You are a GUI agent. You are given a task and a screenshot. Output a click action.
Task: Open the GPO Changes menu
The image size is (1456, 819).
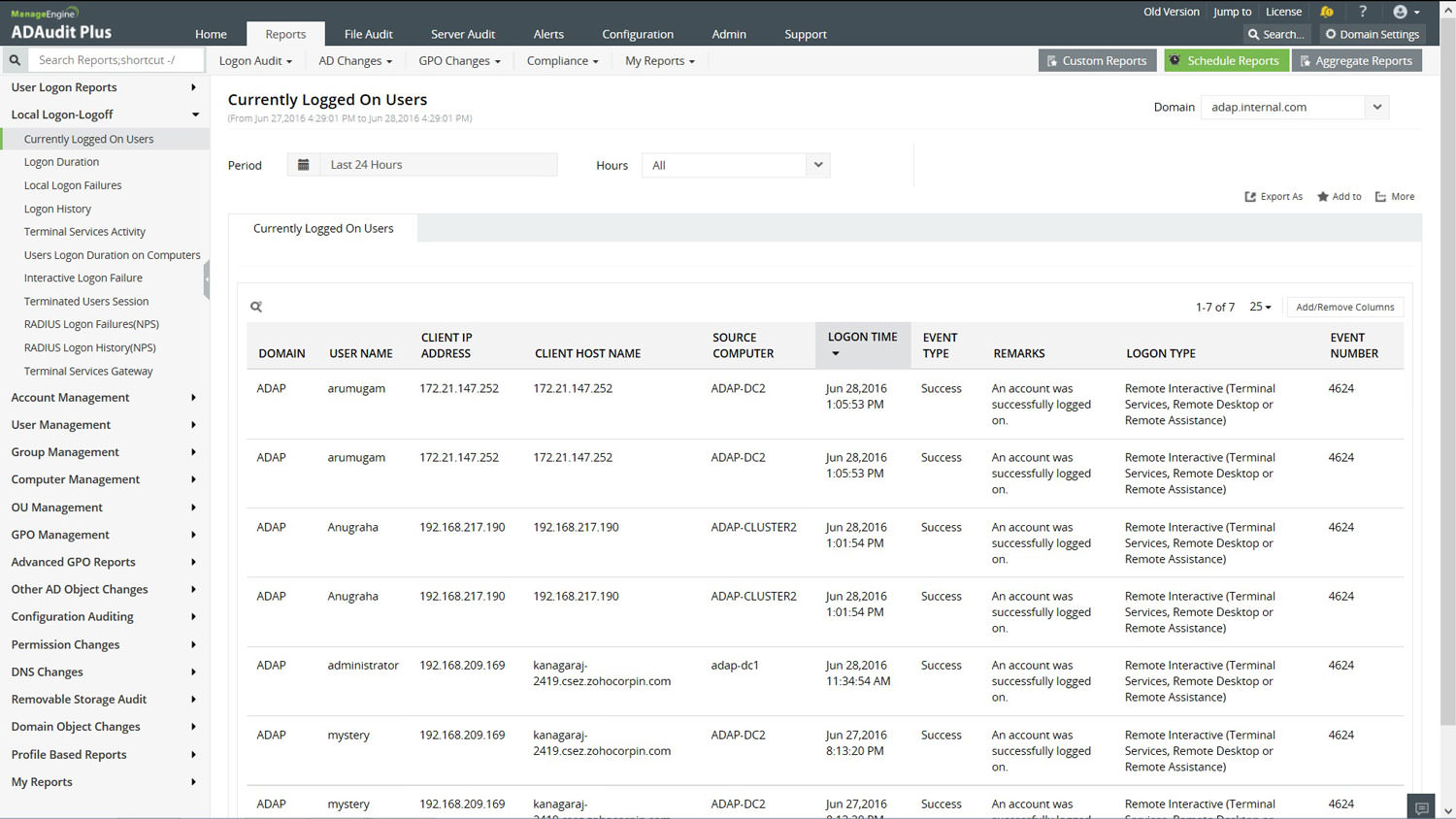459,61
